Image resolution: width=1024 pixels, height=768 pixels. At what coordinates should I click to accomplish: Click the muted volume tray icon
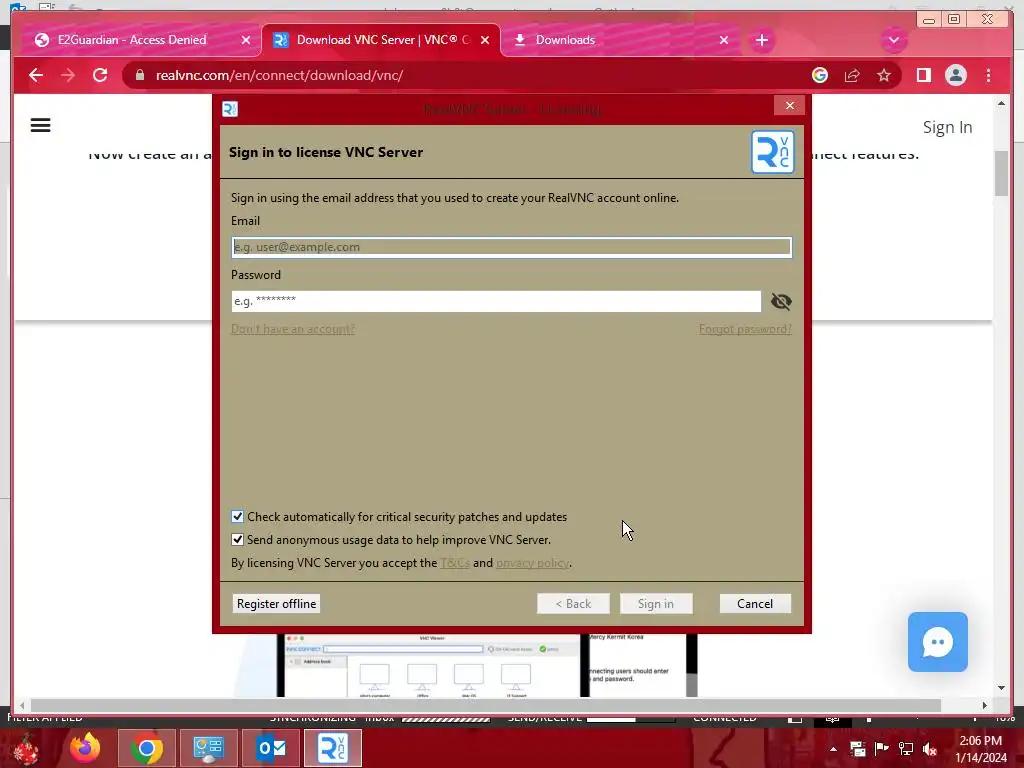(930, 749)
